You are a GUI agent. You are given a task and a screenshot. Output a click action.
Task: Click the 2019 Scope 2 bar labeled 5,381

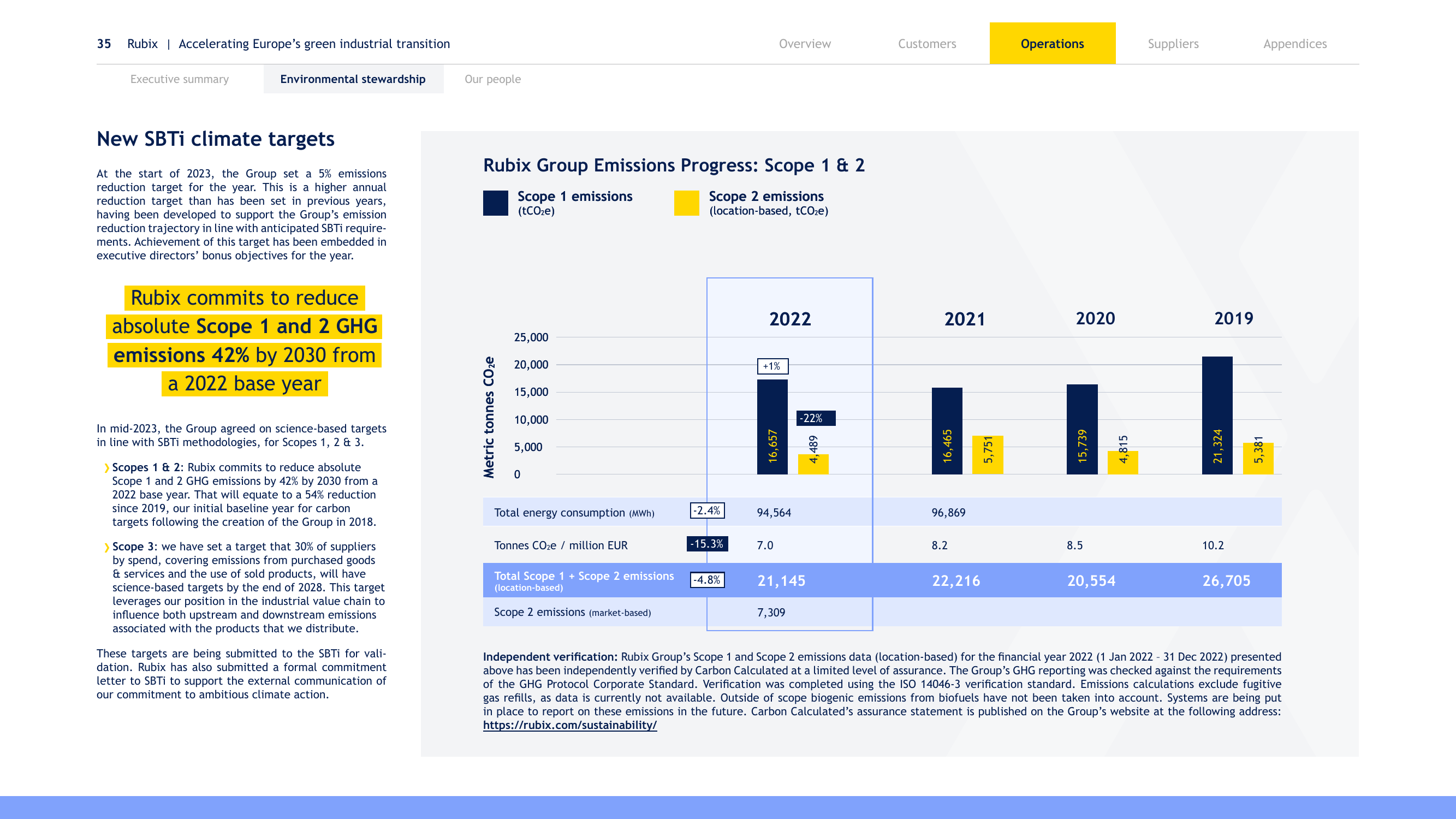(x=1258, y=459)
